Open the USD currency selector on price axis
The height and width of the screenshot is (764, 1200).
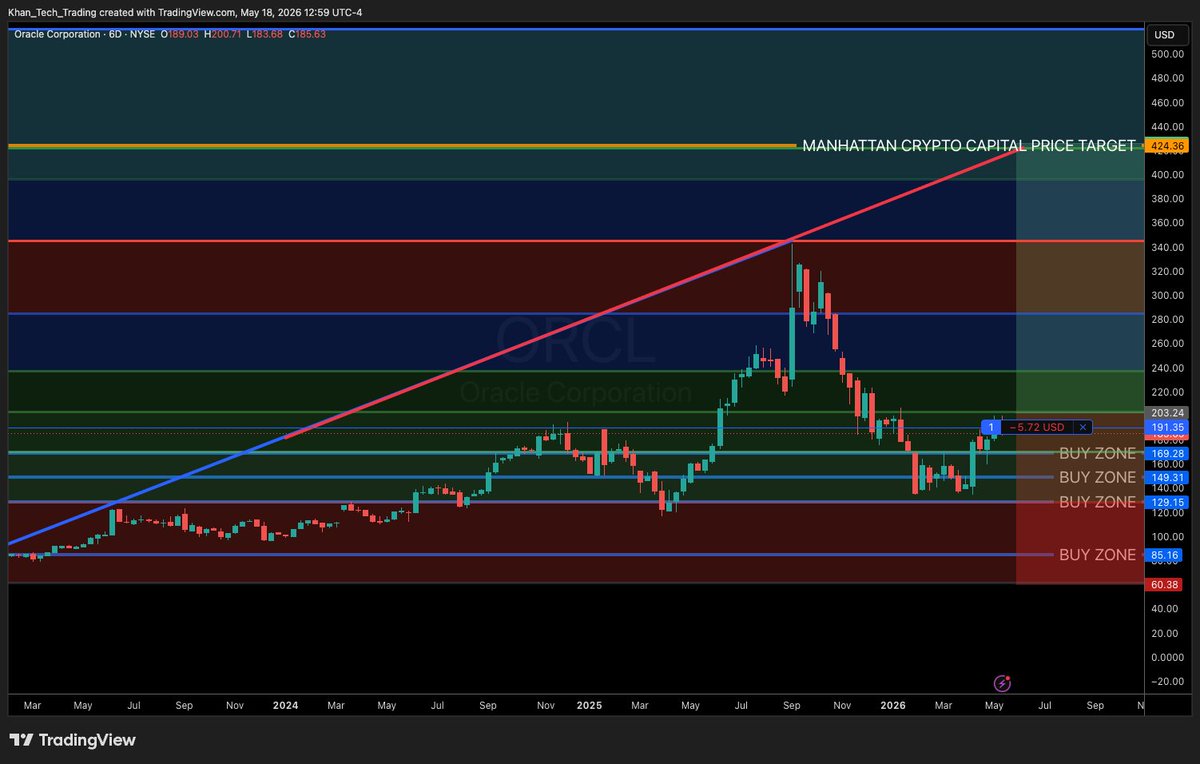[x=1164, y=34]
